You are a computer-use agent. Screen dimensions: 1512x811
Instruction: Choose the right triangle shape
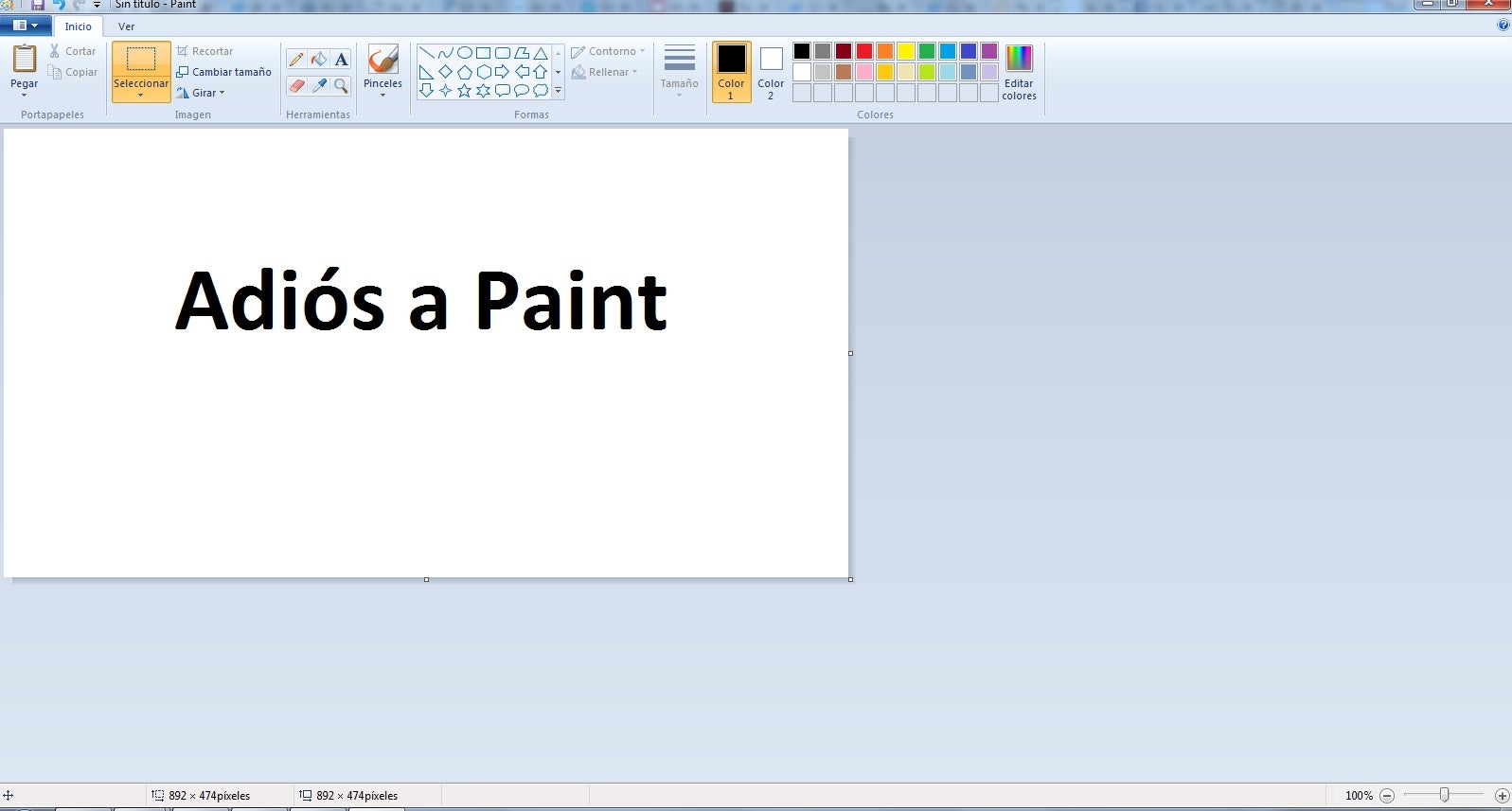(427, 72)
